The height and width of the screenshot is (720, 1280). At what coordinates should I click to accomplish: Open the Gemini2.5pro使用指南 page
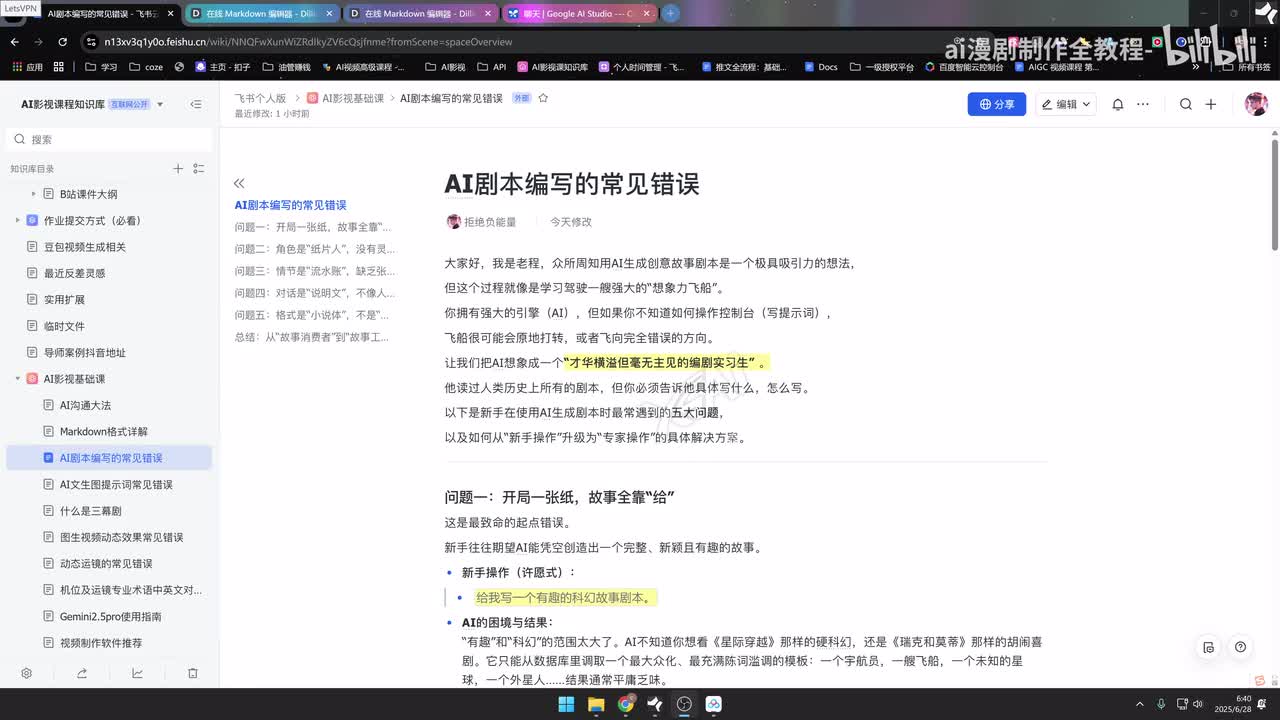click(x=110, y=617)
